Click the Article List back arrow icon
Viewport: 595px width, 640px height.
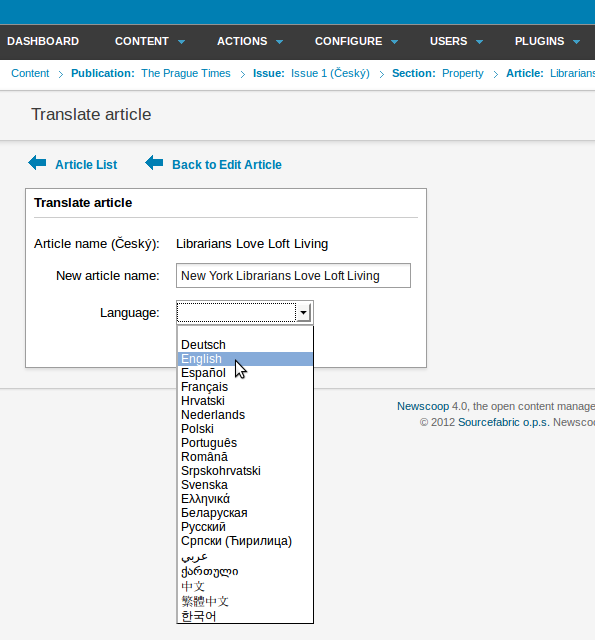point(37,163)
